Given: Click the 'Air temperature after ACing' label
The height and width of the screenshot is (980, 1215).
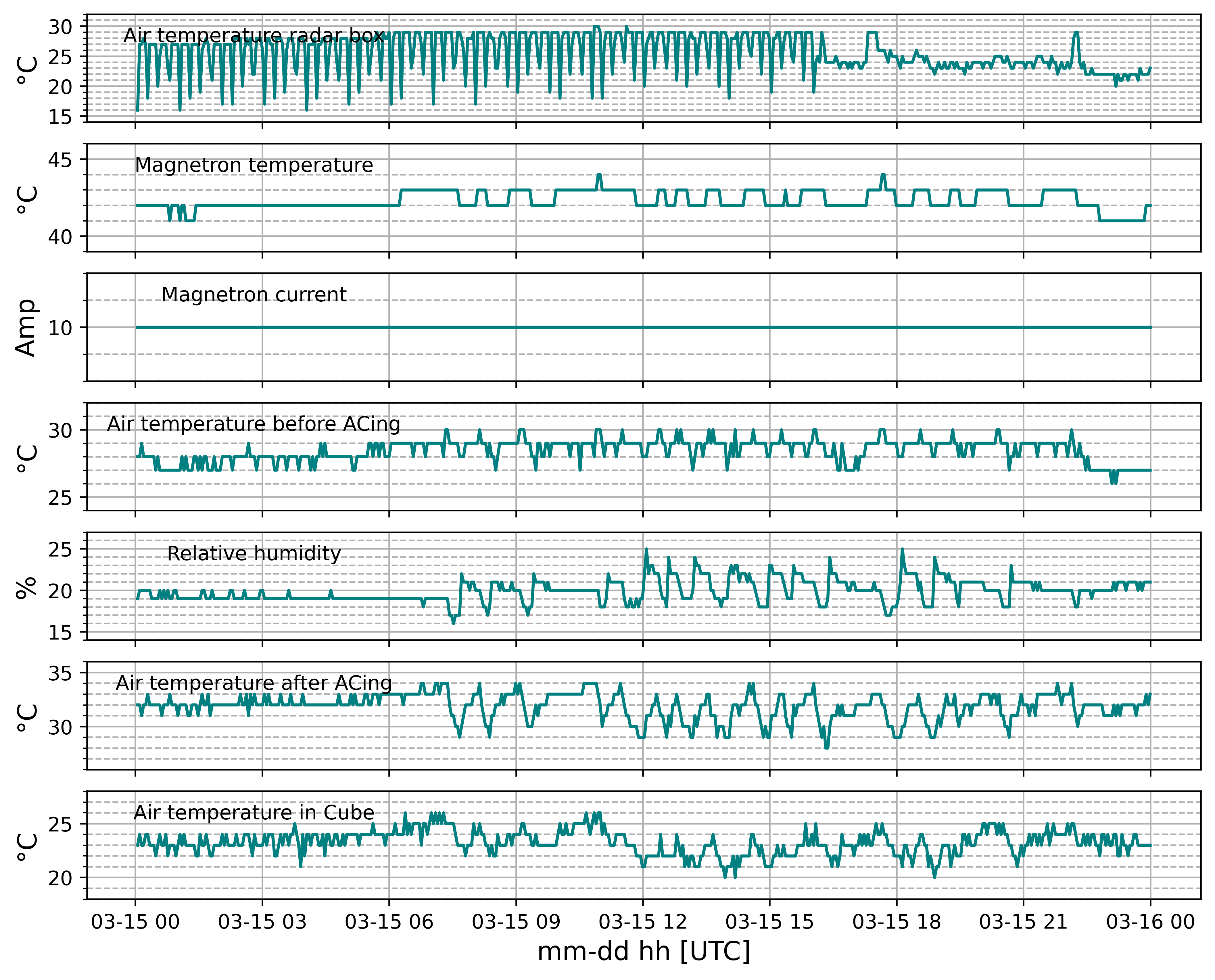Looking at the screenshot, I should 254,683.
